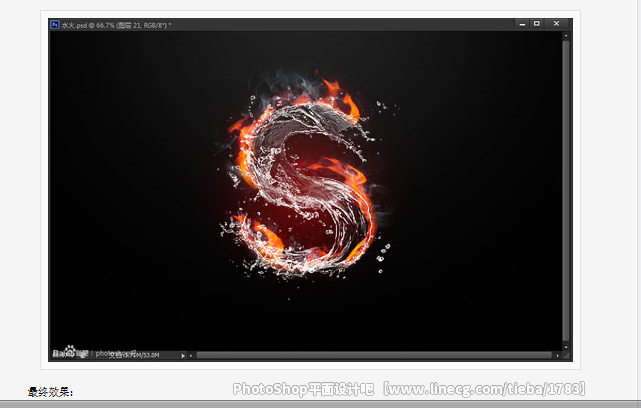Click the horizontal scrollbar thumb of the canvas
The height and width of the screenshot is (408, 641).
click(x=374, y=356)
